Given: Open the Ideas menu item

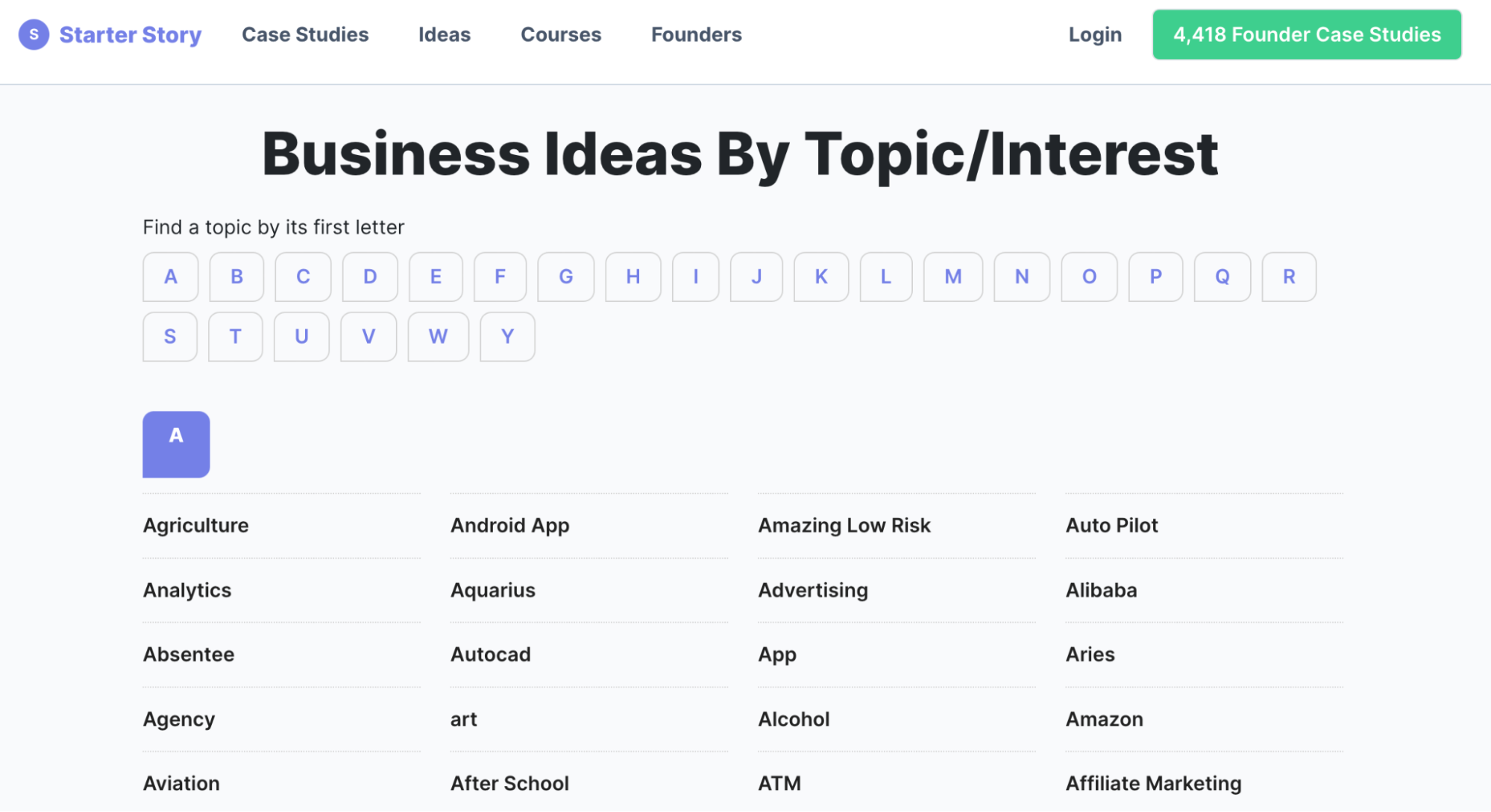Looking at the screenshot, I should 445,34.
